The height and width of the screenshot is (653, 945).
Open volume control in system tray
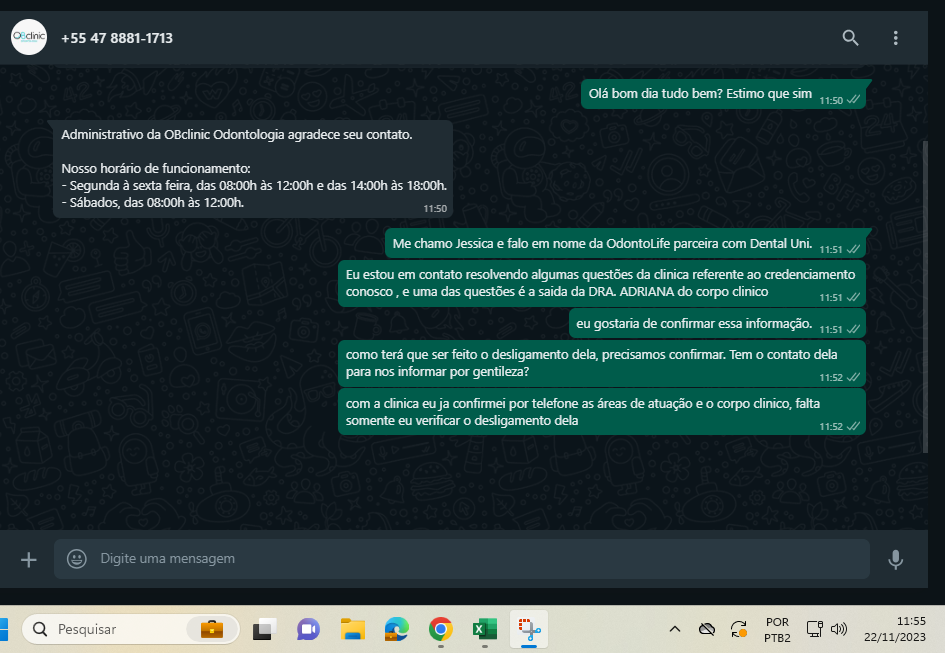click(x=838, y=629)
